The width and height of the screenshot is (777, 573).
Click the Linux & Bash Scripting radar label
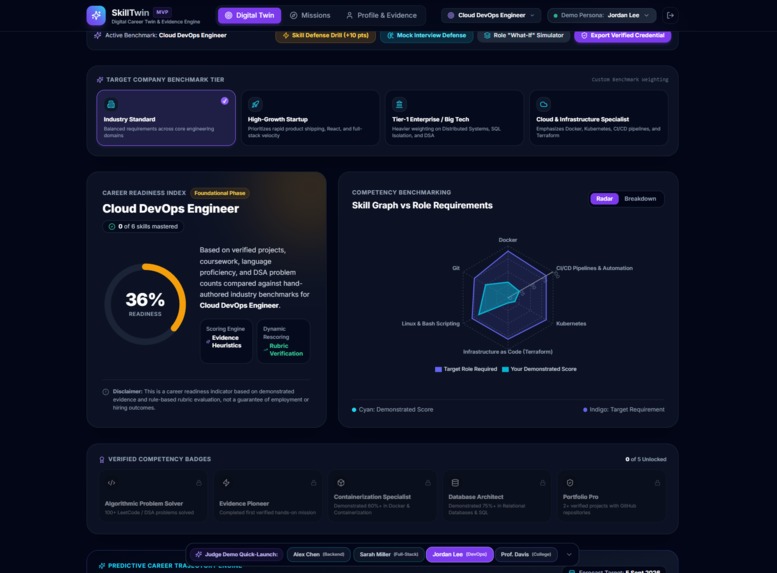point(431,324)
